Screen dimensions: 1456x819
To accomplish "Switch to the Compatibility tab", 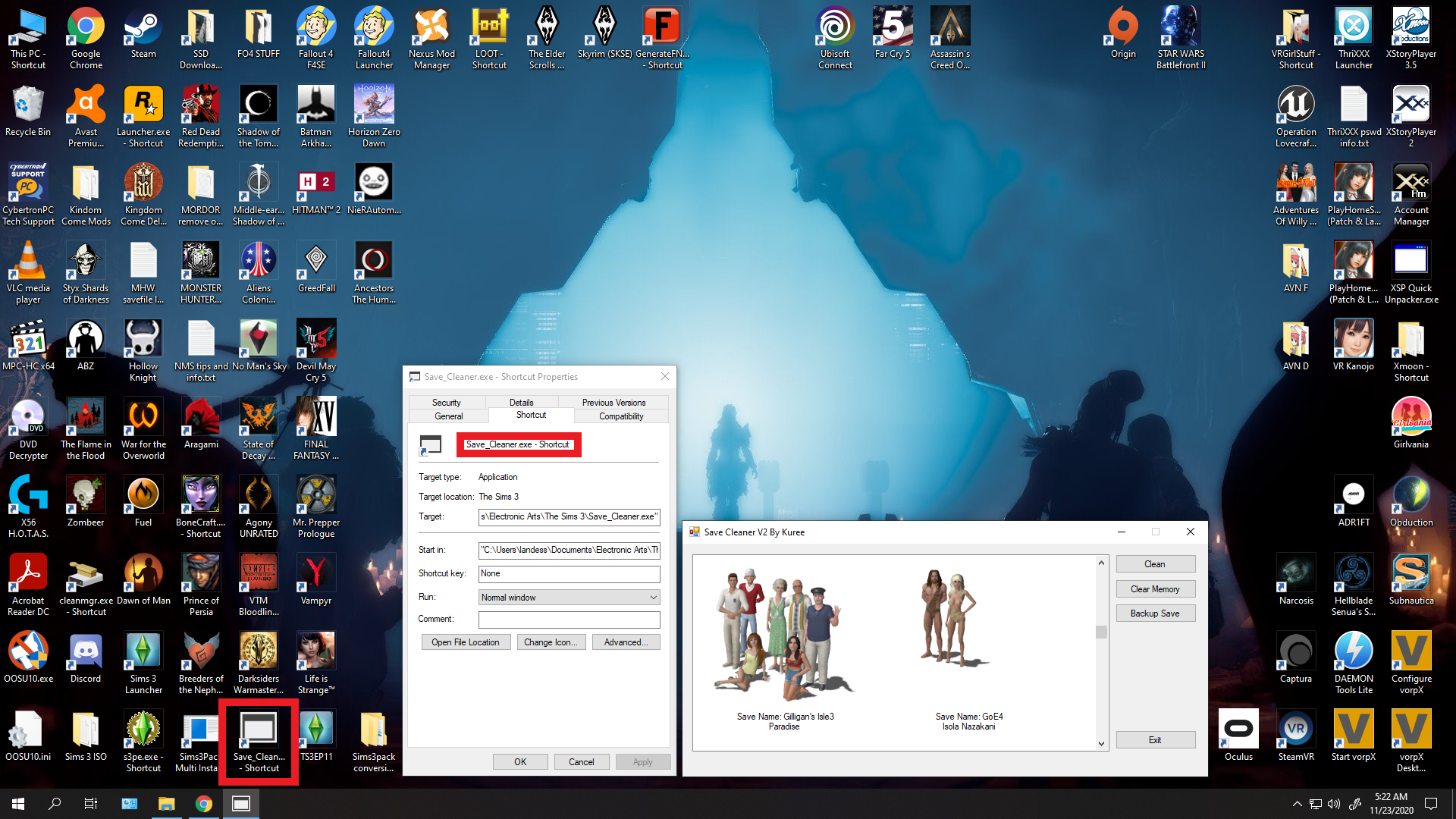I will 621,416.
